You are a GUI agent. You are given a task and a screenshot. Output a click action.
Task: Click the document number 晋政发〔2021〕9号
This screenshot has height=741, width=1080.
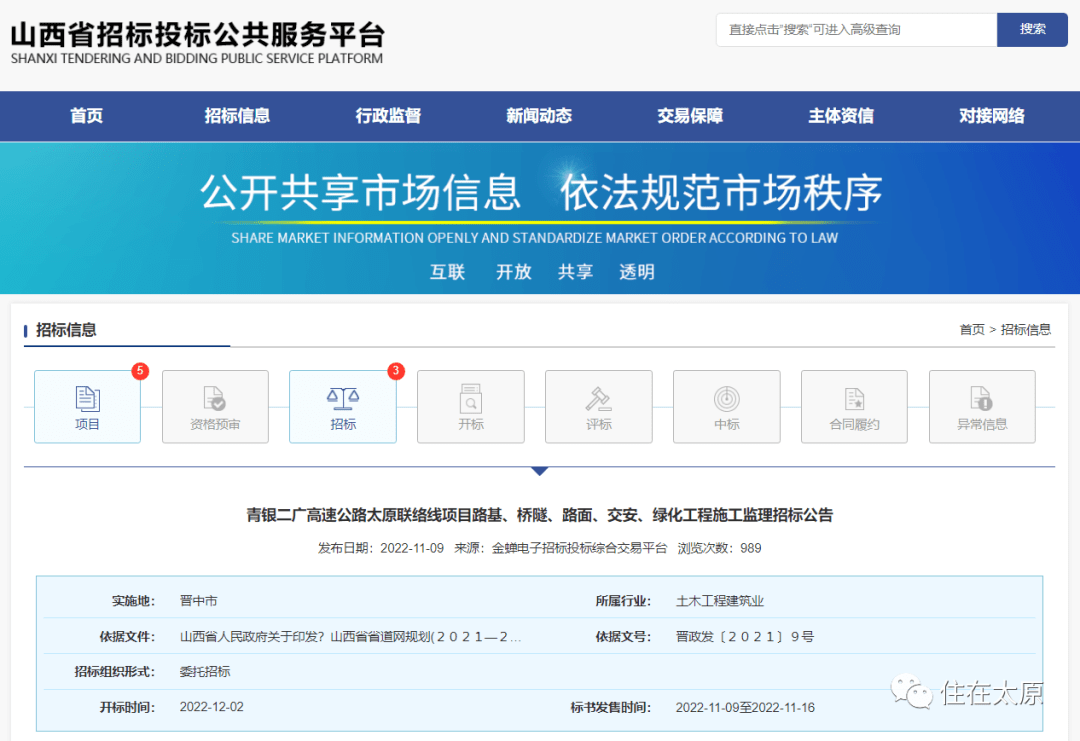(x=745, y=636)
